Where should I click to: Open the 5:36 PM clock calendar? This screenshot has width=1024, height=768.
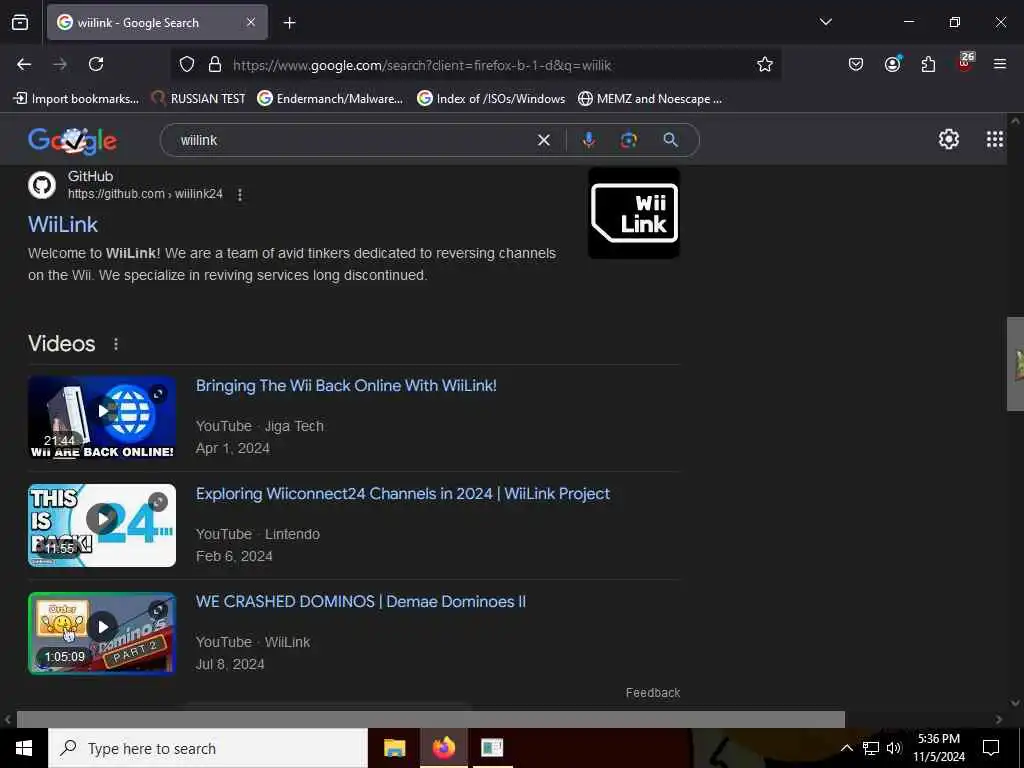pos(939,748)
